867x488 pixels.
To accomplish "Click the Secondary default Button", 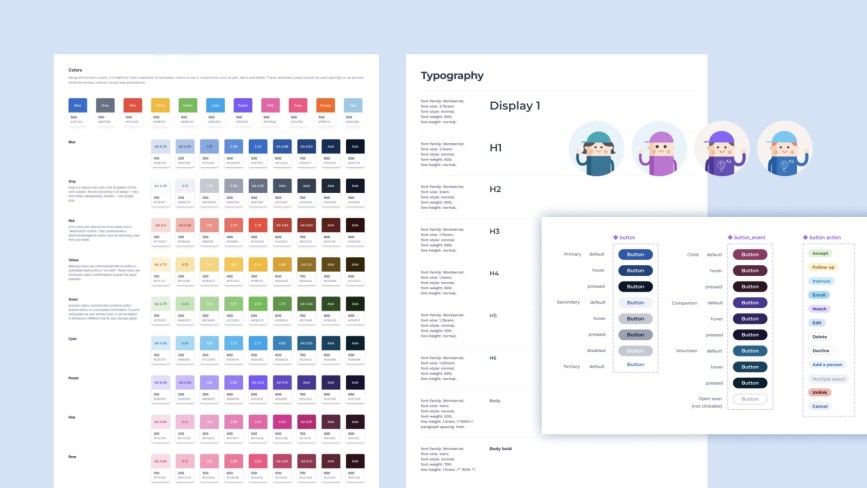I will (x=635, y=302).
